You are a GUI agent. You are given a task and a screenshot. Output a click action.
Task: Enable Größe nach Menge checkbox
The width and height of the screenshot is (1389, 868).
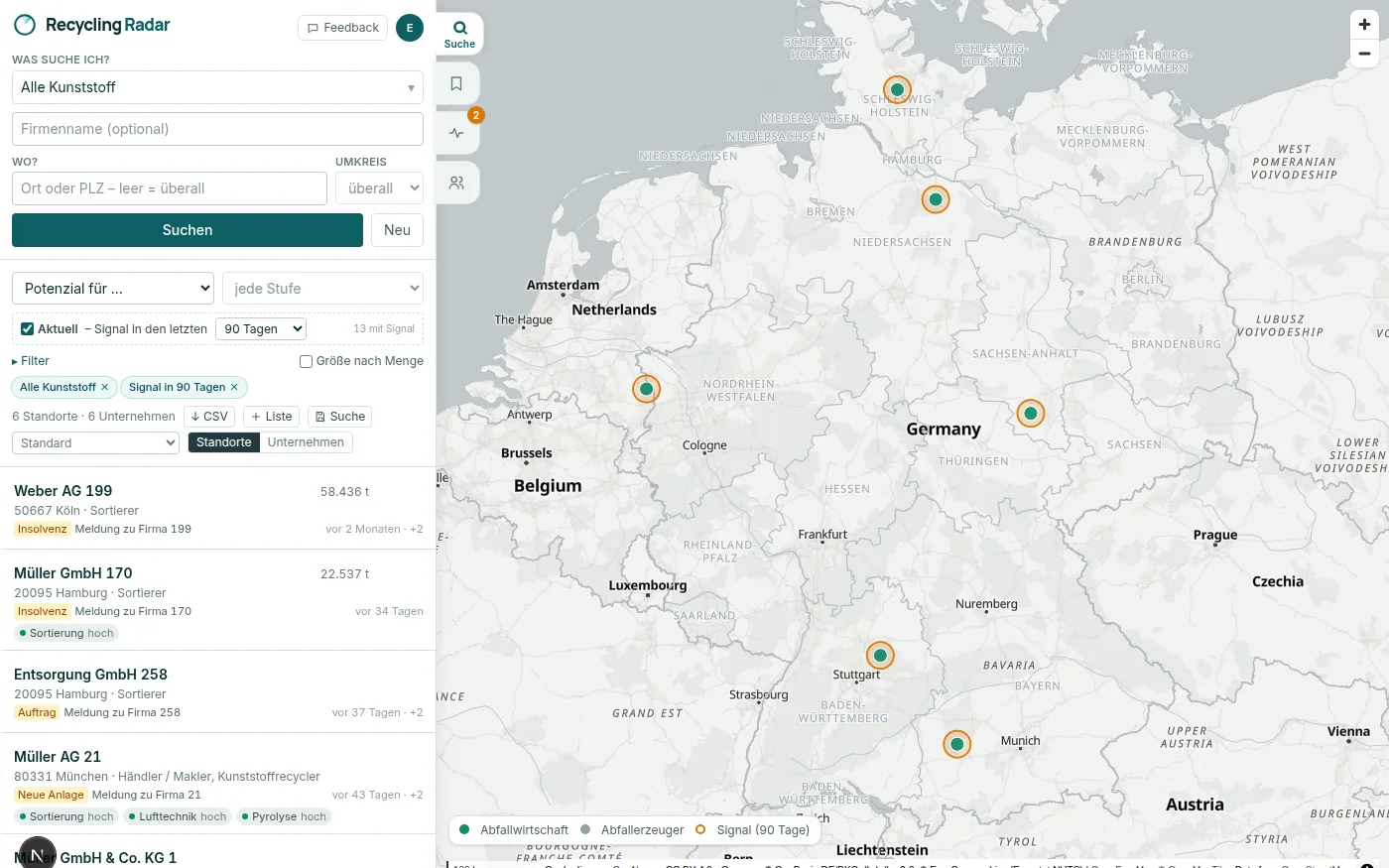pos(307,361)
